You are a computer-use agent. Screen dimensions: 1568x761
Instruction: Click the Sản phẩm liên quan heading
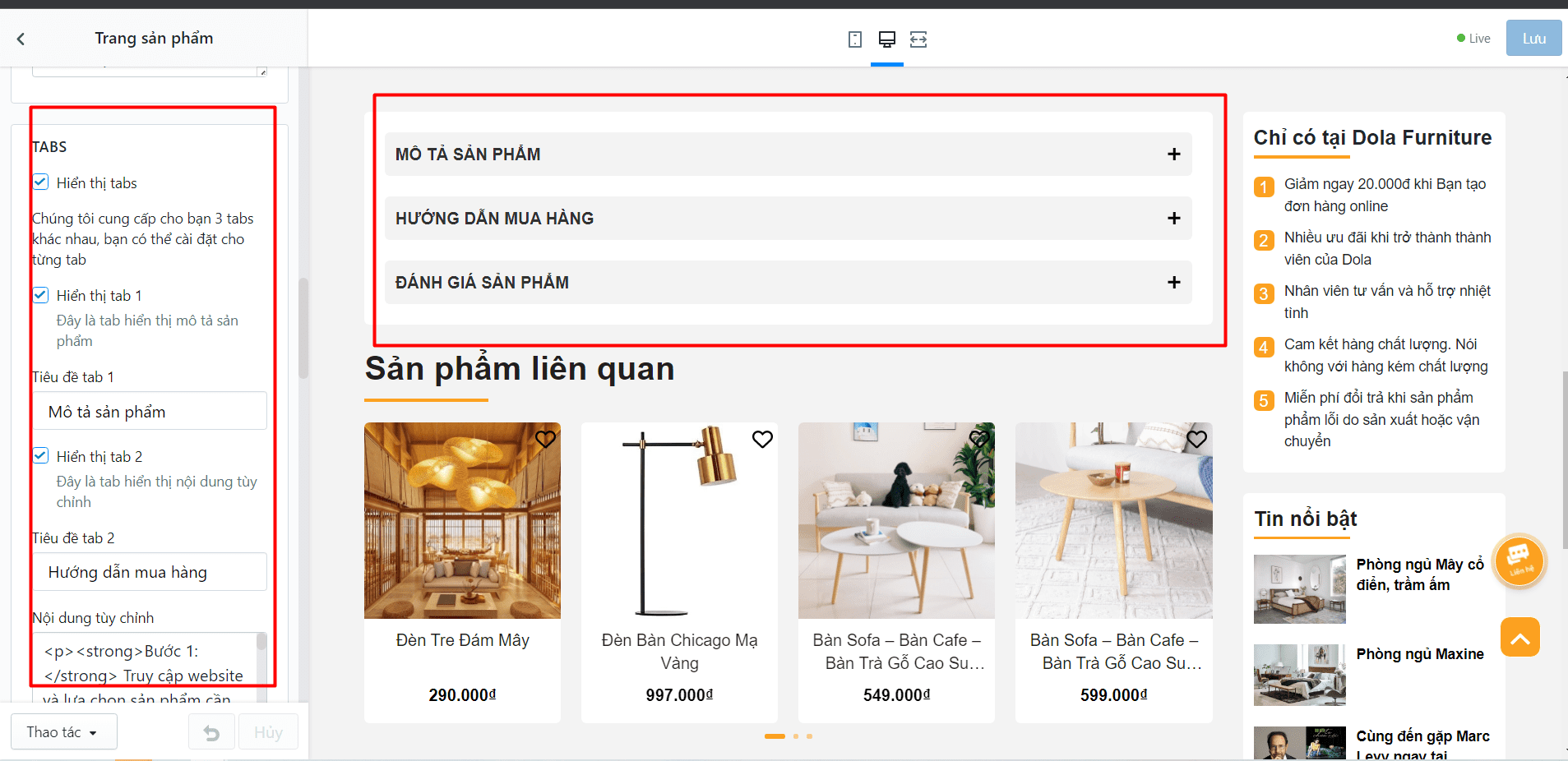[x=520, y=369]
